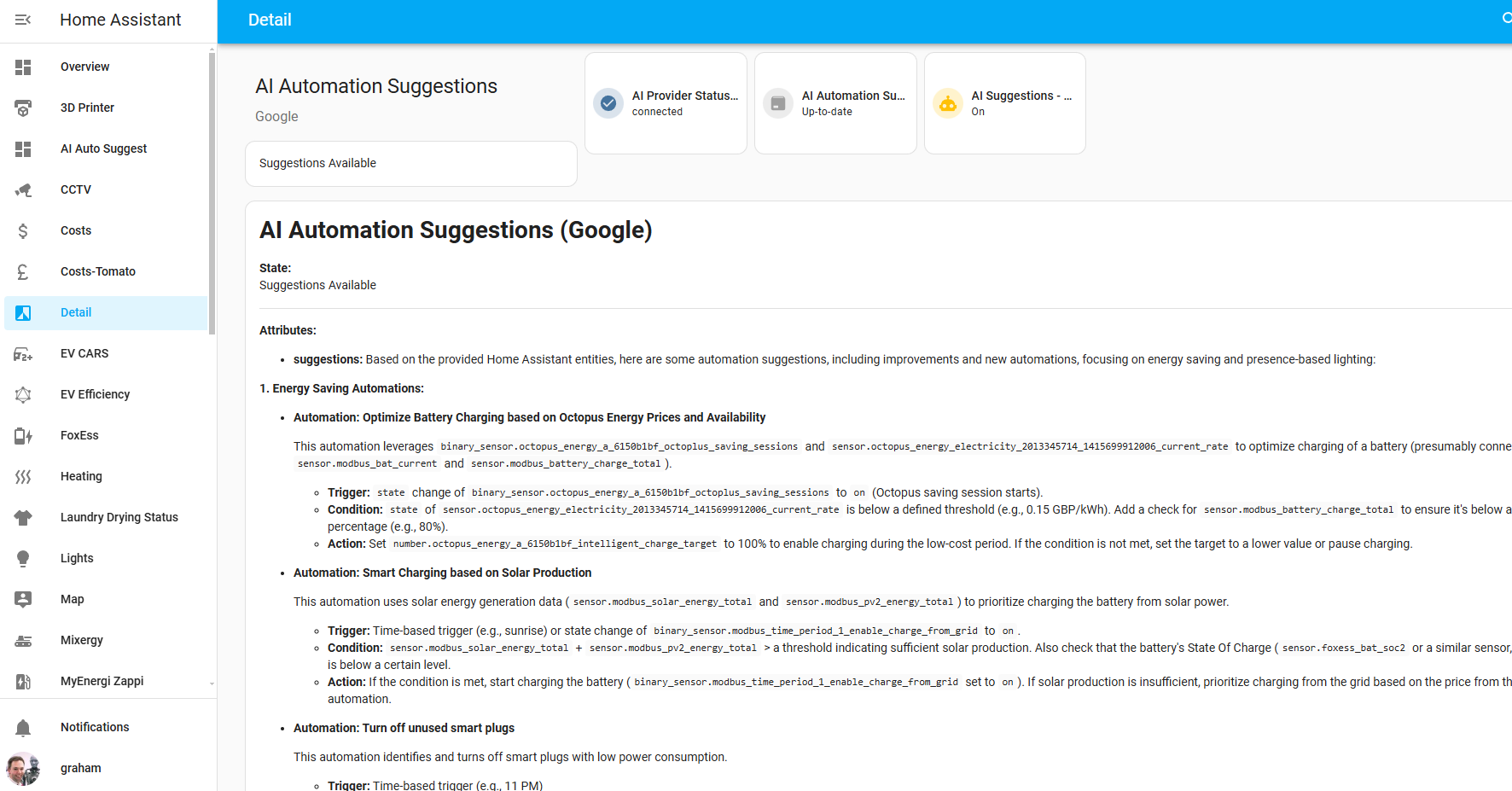The height and width of the screenshot is (791, 1512).
Task: Open the Overview dashboard
Action: (x=84, y=67)
